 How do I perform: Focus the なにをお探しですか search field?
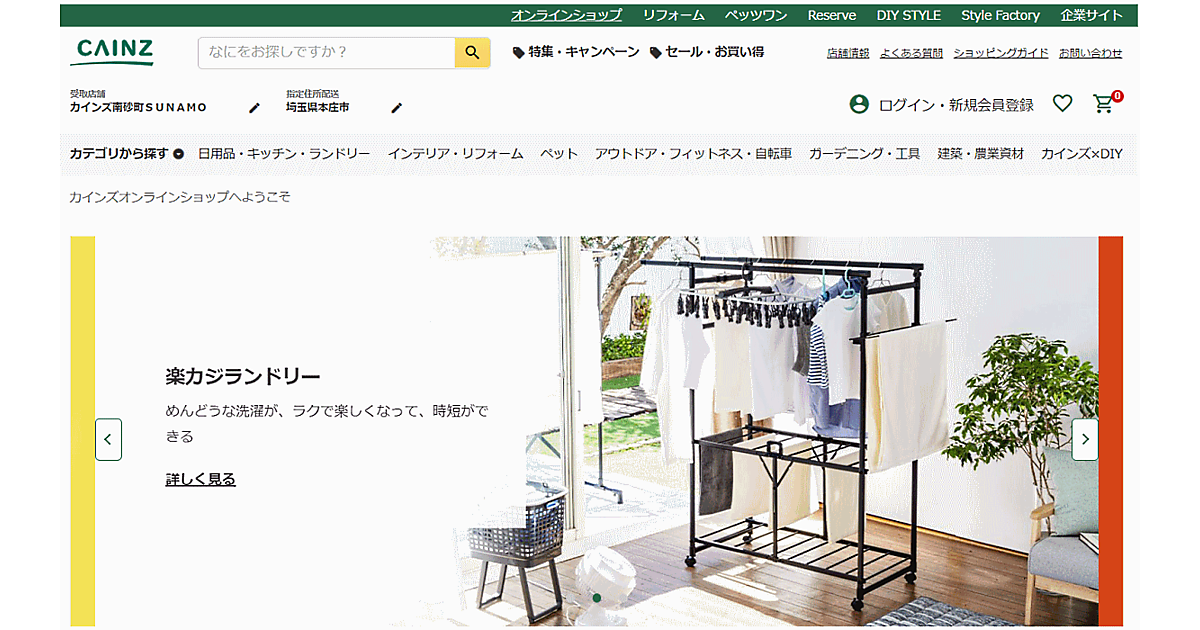[326, 52]
